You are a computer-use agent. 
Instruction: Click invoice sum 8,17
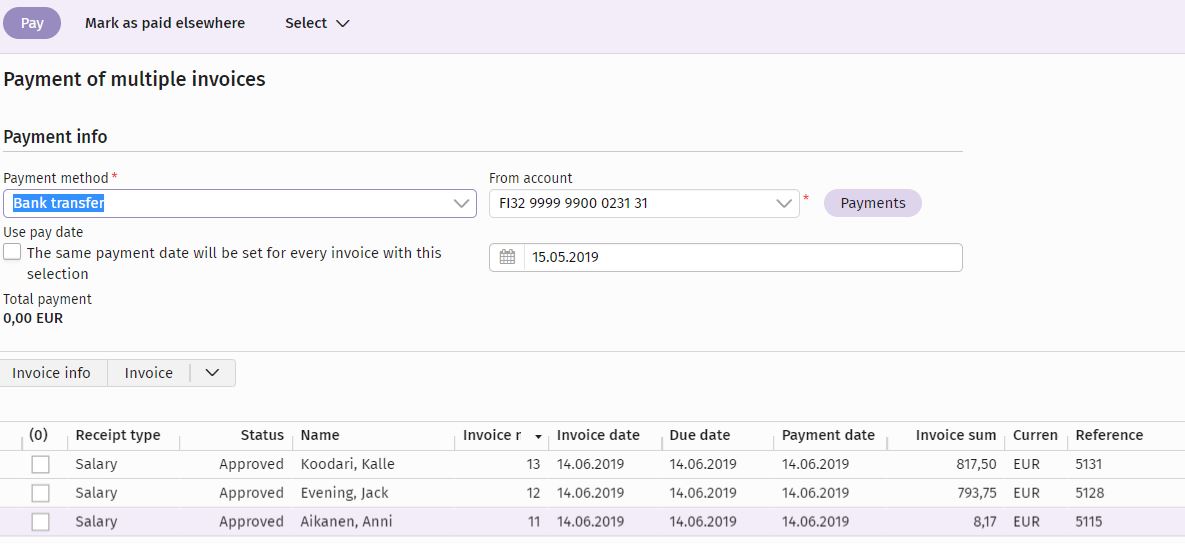click(983, 521)
